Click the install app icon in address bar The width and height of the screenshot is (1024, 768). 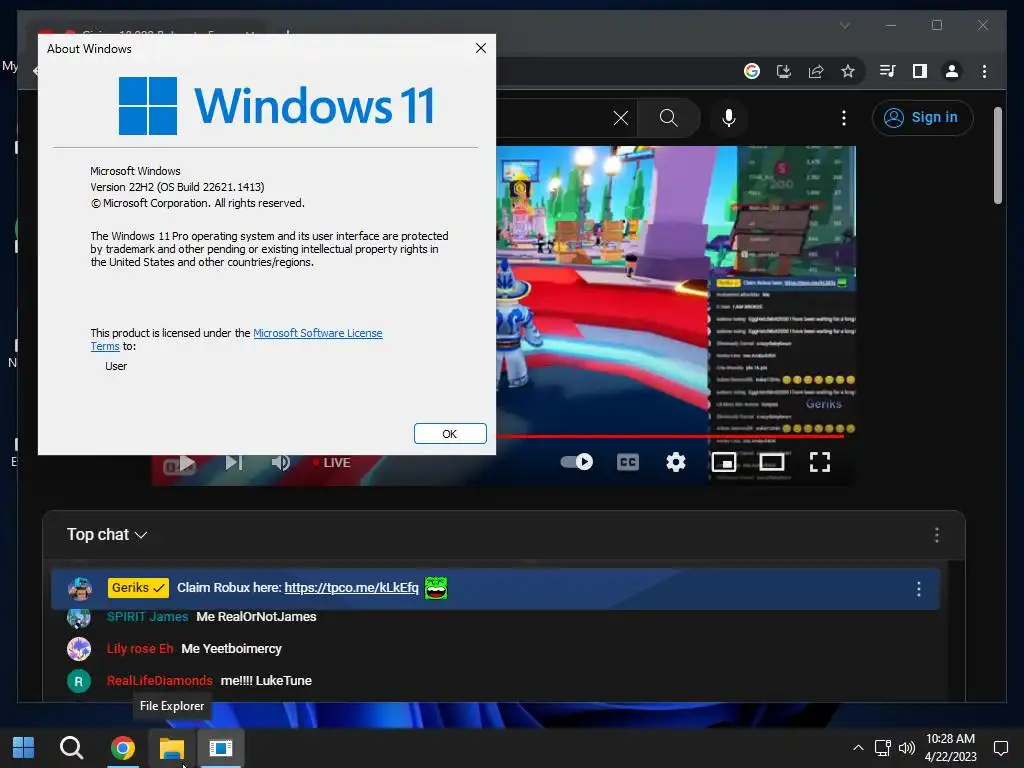pos(784,71)
